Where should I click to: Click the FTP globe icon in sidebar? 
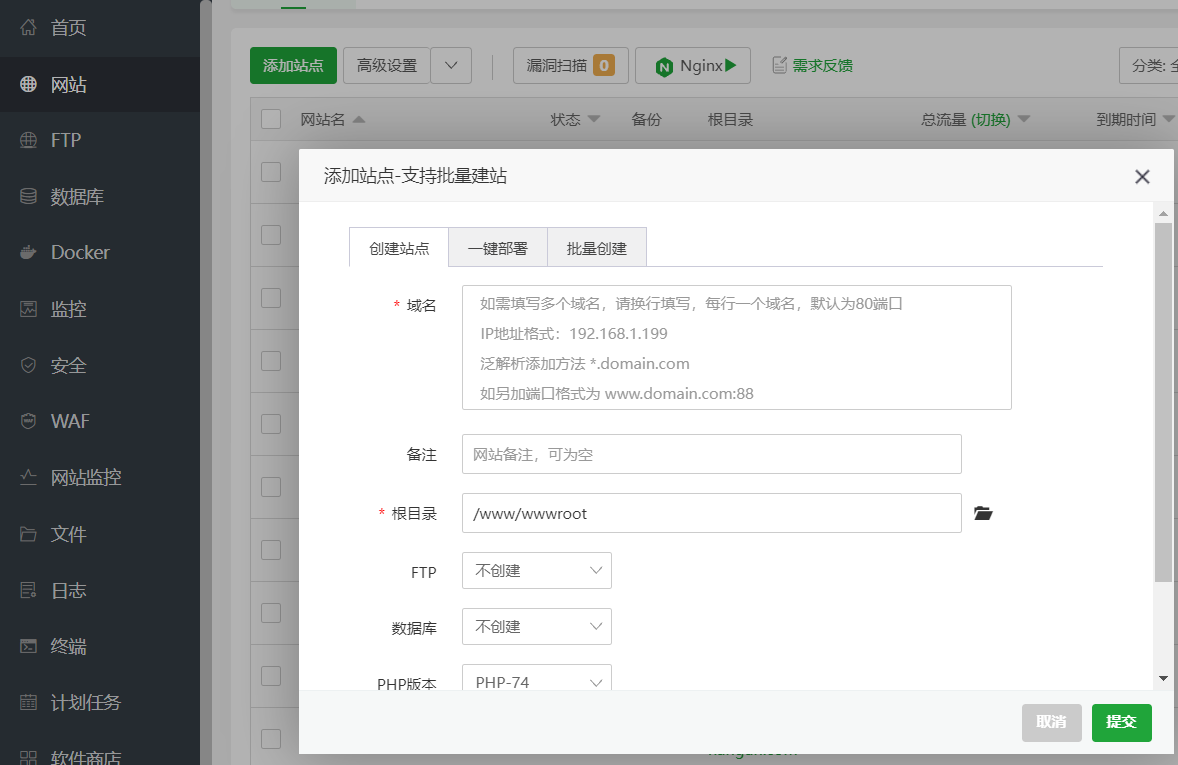click(x=29, y=141)
